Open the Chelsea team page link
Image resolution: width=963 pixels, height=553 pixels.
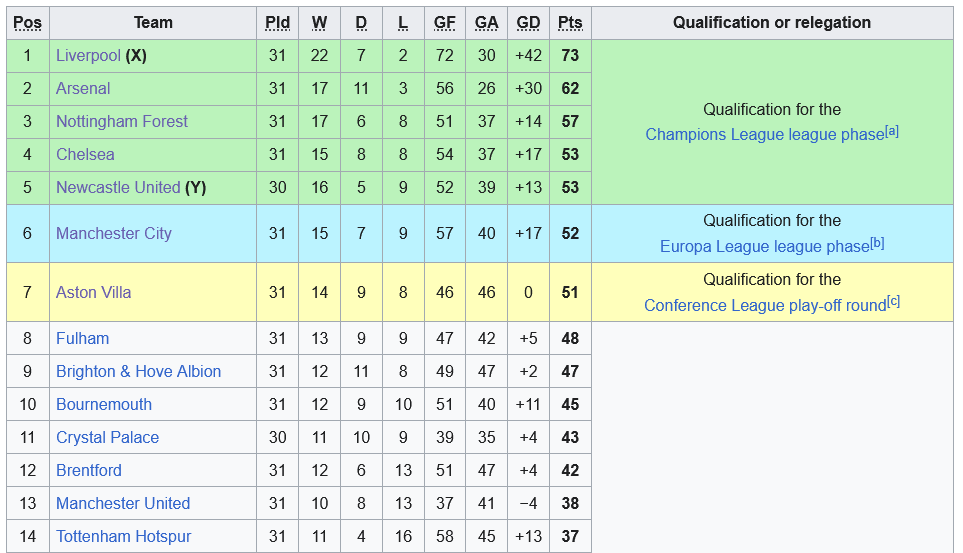point(85,154)
